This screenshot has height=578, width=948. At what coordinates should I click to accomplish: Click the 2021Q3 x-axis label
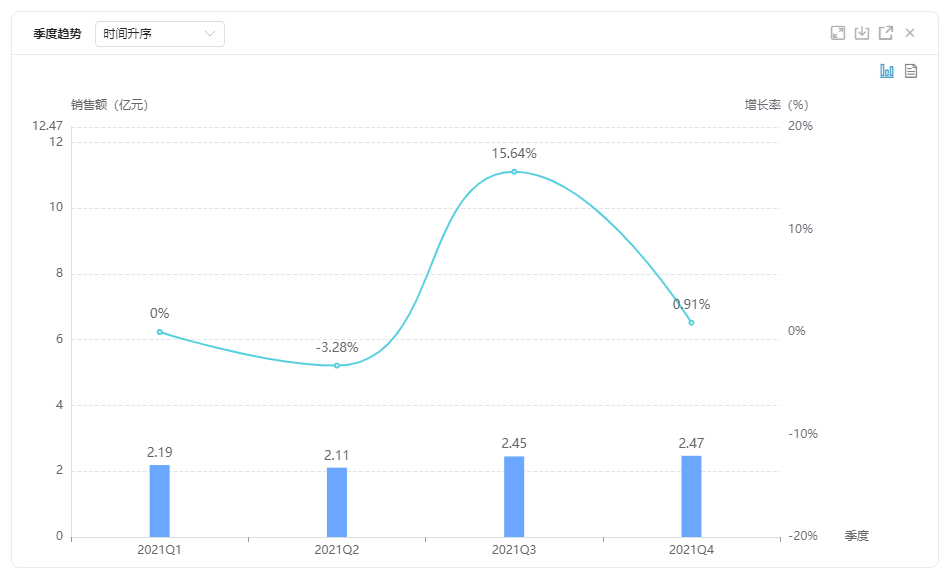click(514, 550)
